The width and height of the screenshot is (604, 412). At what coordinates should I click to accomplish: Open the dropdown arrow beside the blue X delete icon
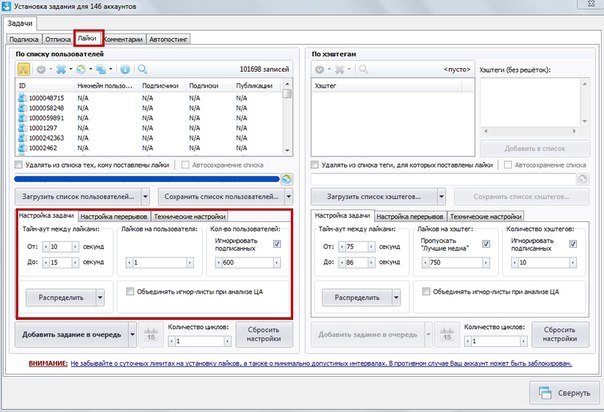coord(70,70)
